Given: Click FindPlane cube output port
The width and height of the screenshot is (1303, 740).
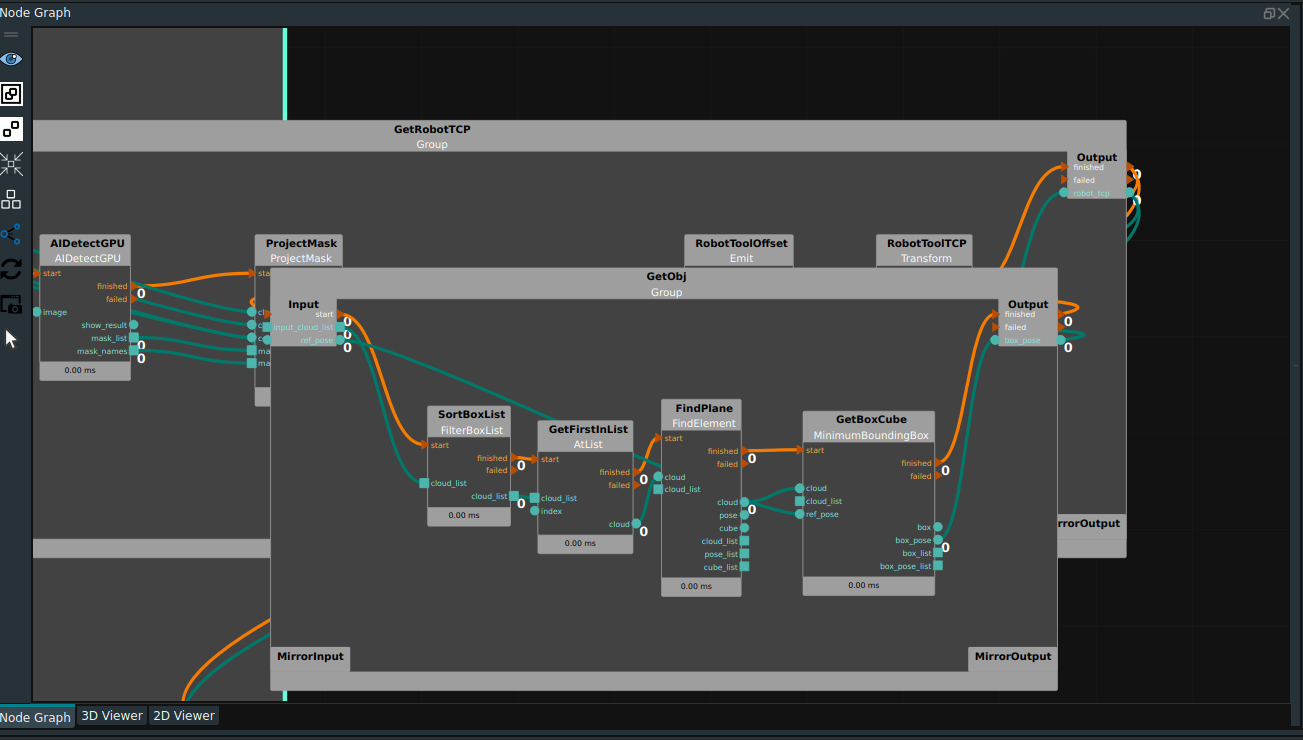Looking at the screenshot, I should pos(744,528).
